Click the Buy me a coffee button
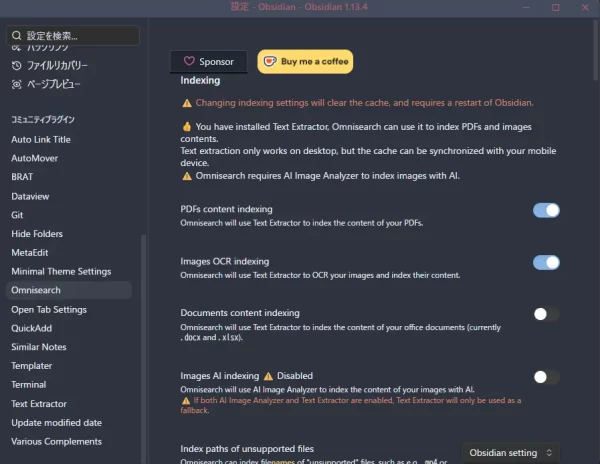This screenshot has height=464, width=600. [305, 62]
